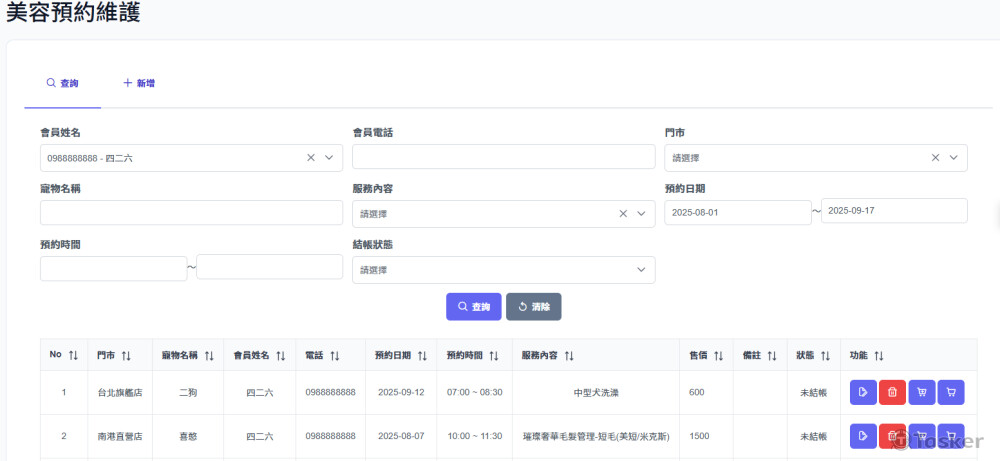
Task: Click the last cart icon in row 1
Action: pyautogui.click(x=951, y=393)
